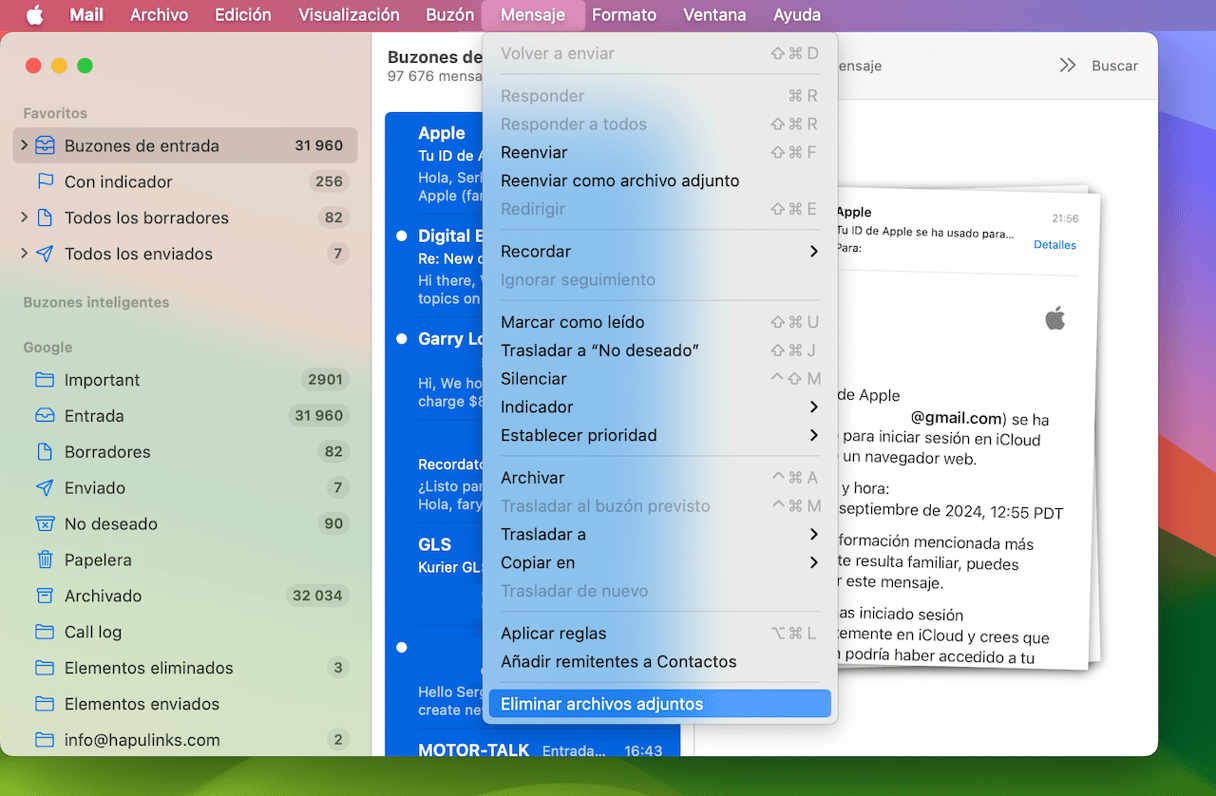The height and width of the screenshot is (796, 1216).
Task: Choose Reenviar como archivo adjunto
Action: (660, 181)
